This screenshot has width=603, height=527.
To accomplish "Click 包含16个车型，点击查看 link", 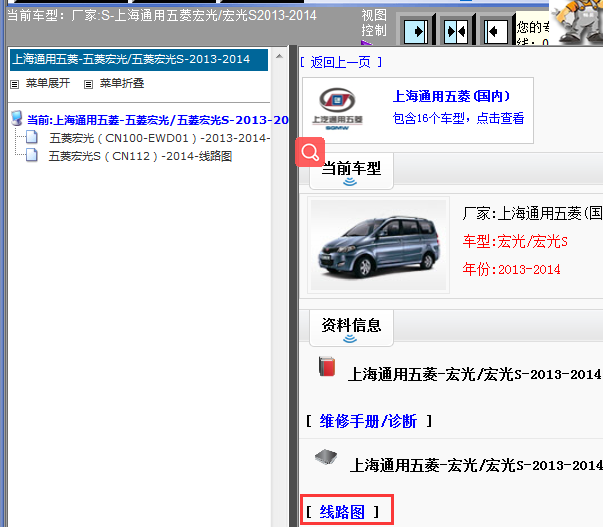I will 458,118.
